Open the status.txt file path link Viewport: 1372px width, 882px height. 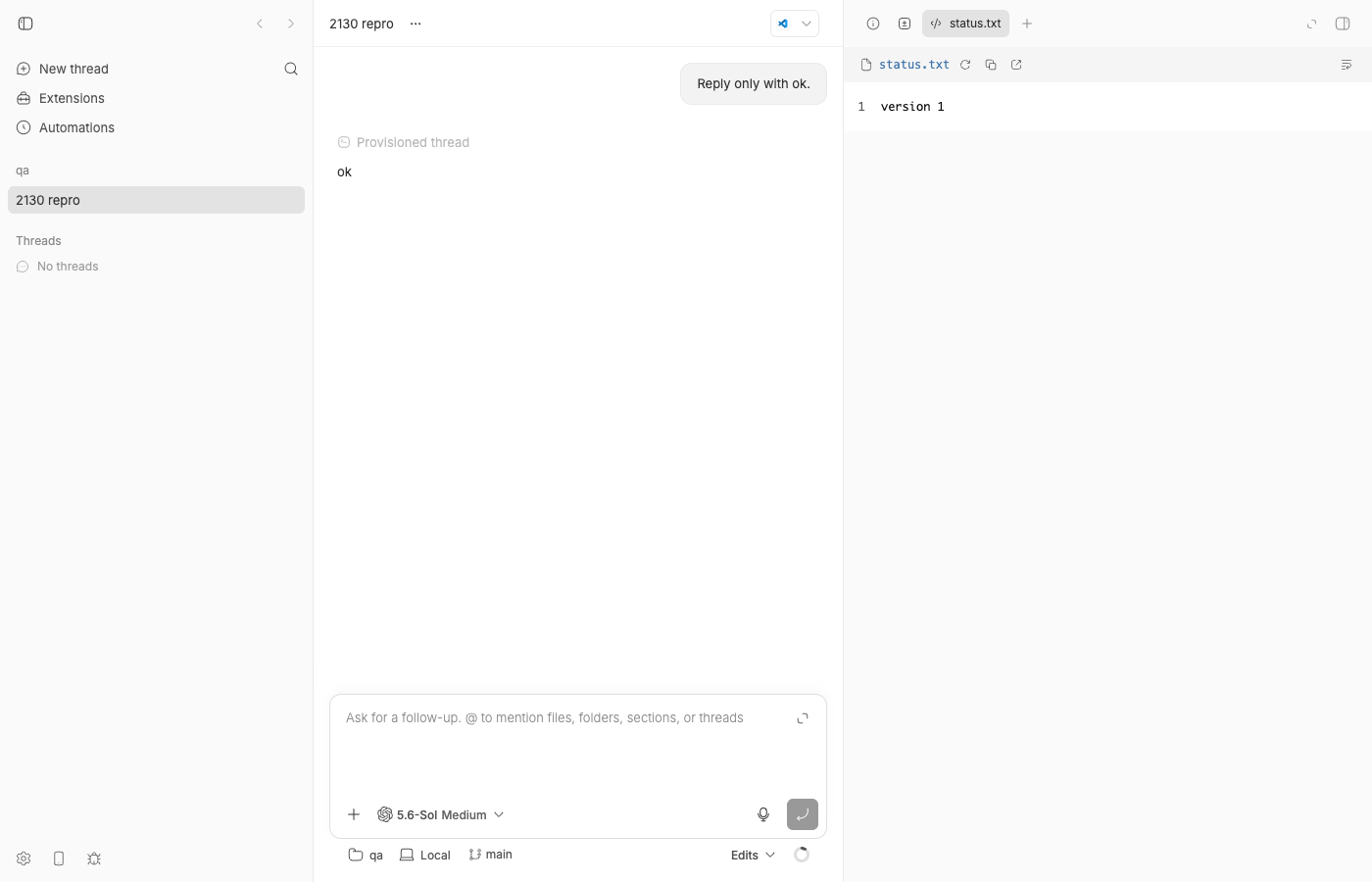pos(914,65)
